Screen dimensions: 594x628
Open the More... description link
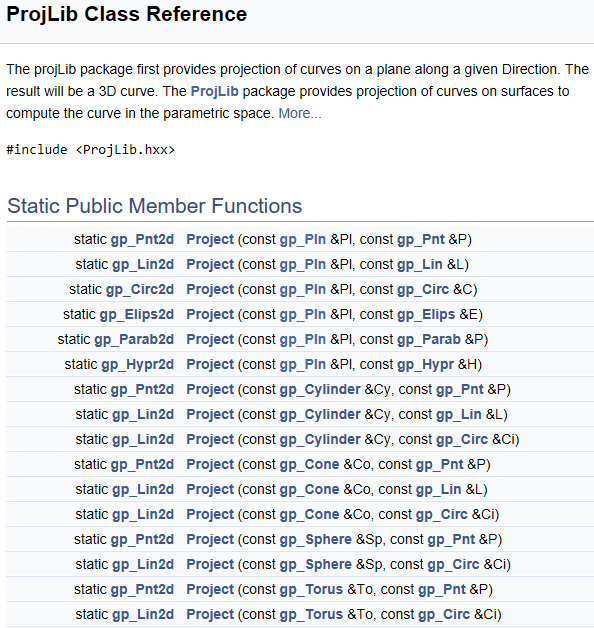tap(300, 113)
